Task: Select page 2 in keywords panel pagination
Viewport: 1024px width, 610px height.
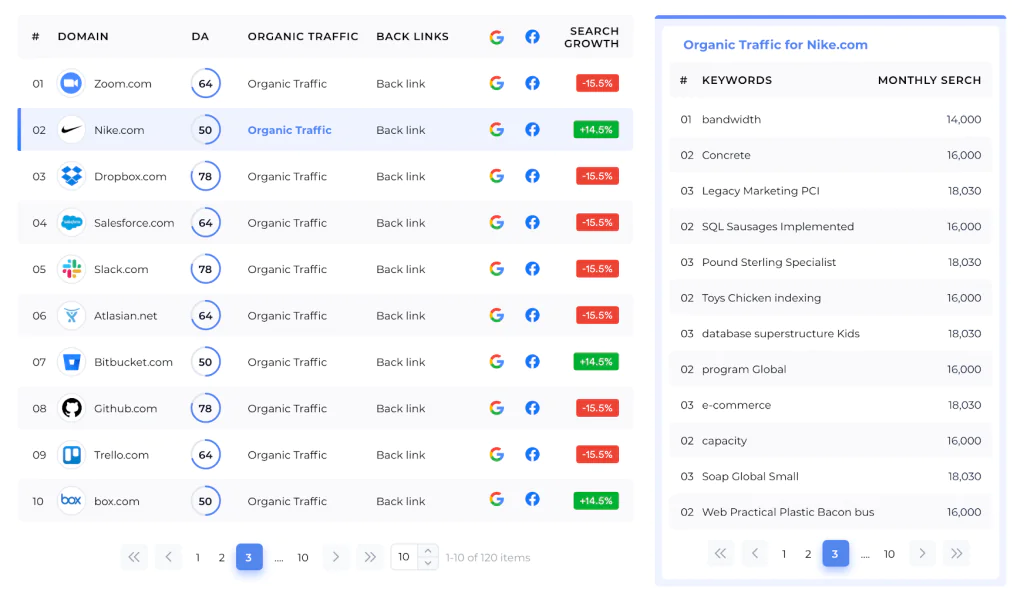Action: click(808, 554)
